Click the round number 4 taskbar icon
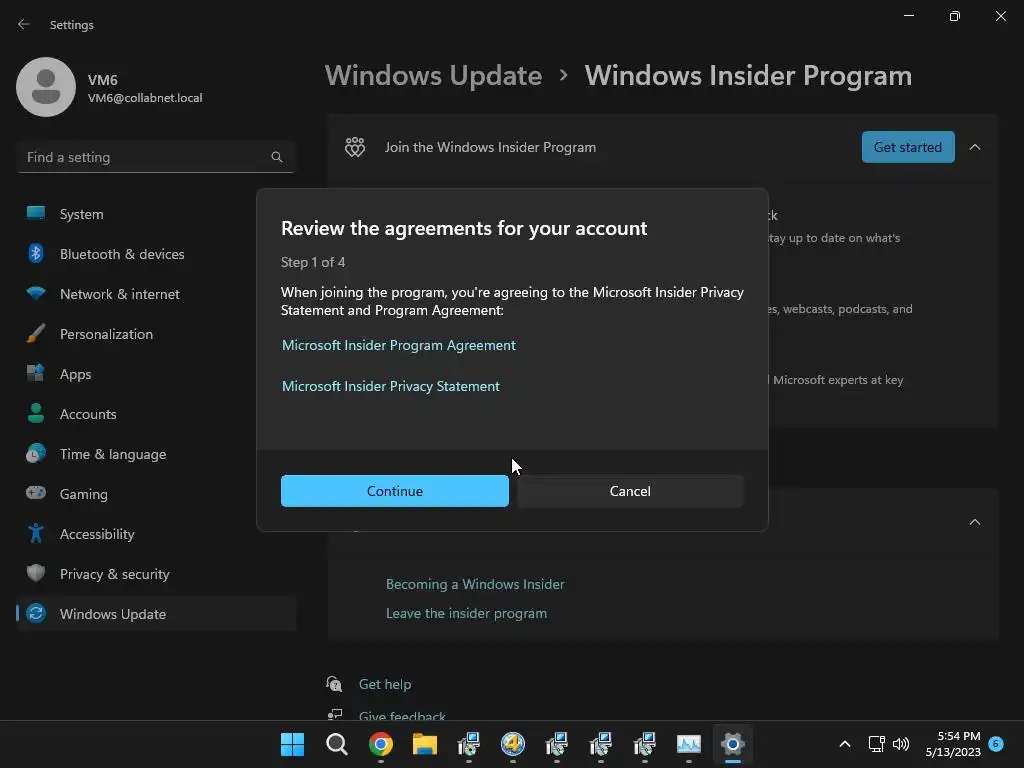The width and height of the screenshot is (1024, 768). click(x=513, y=744)
